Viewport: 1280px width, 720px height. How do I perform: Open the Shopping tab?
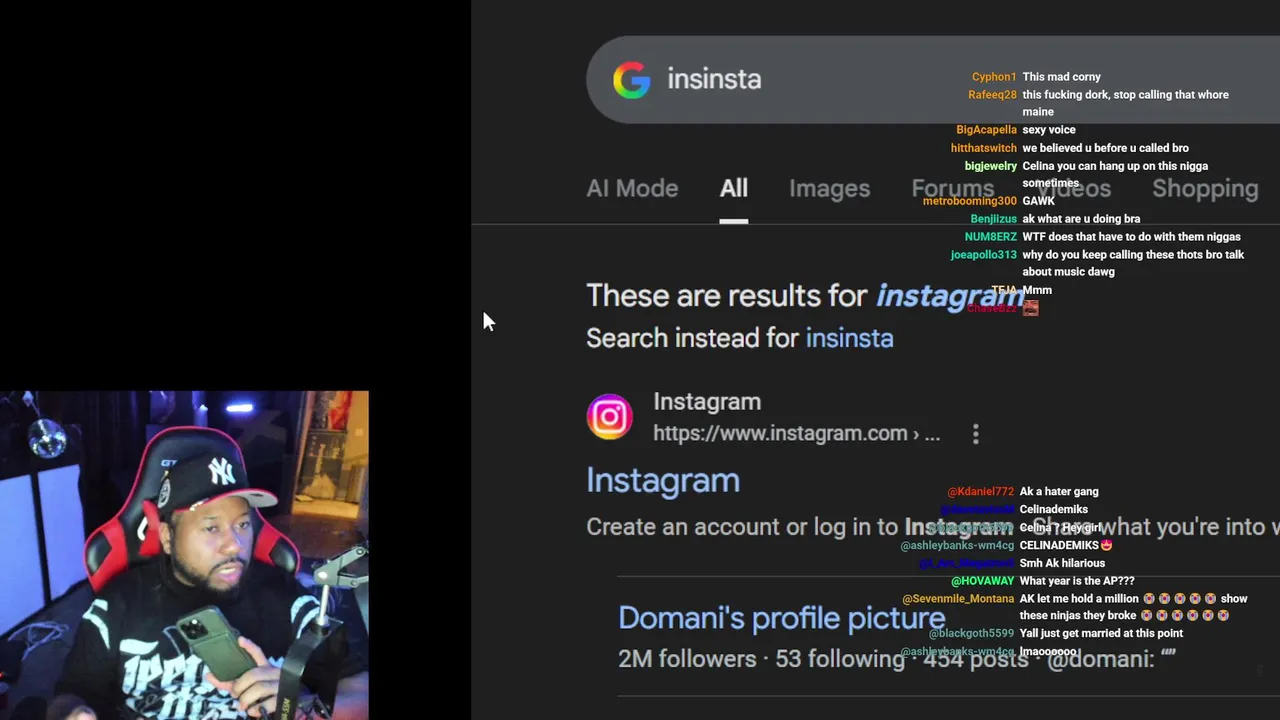tap(1205, 188)
